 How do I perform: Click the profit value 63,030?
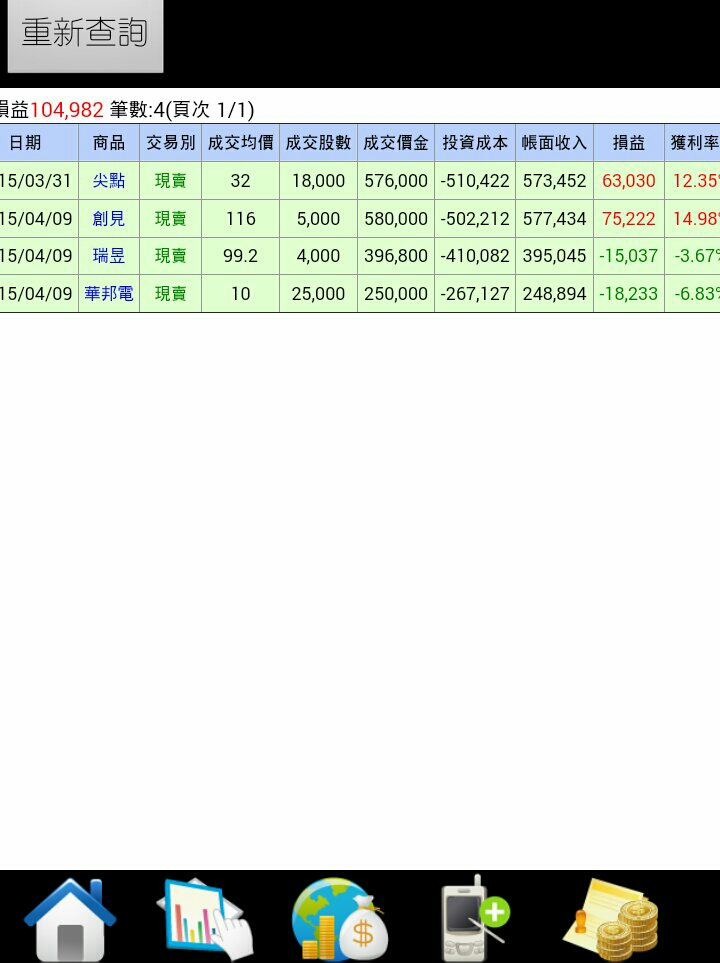tap(628, 181)
